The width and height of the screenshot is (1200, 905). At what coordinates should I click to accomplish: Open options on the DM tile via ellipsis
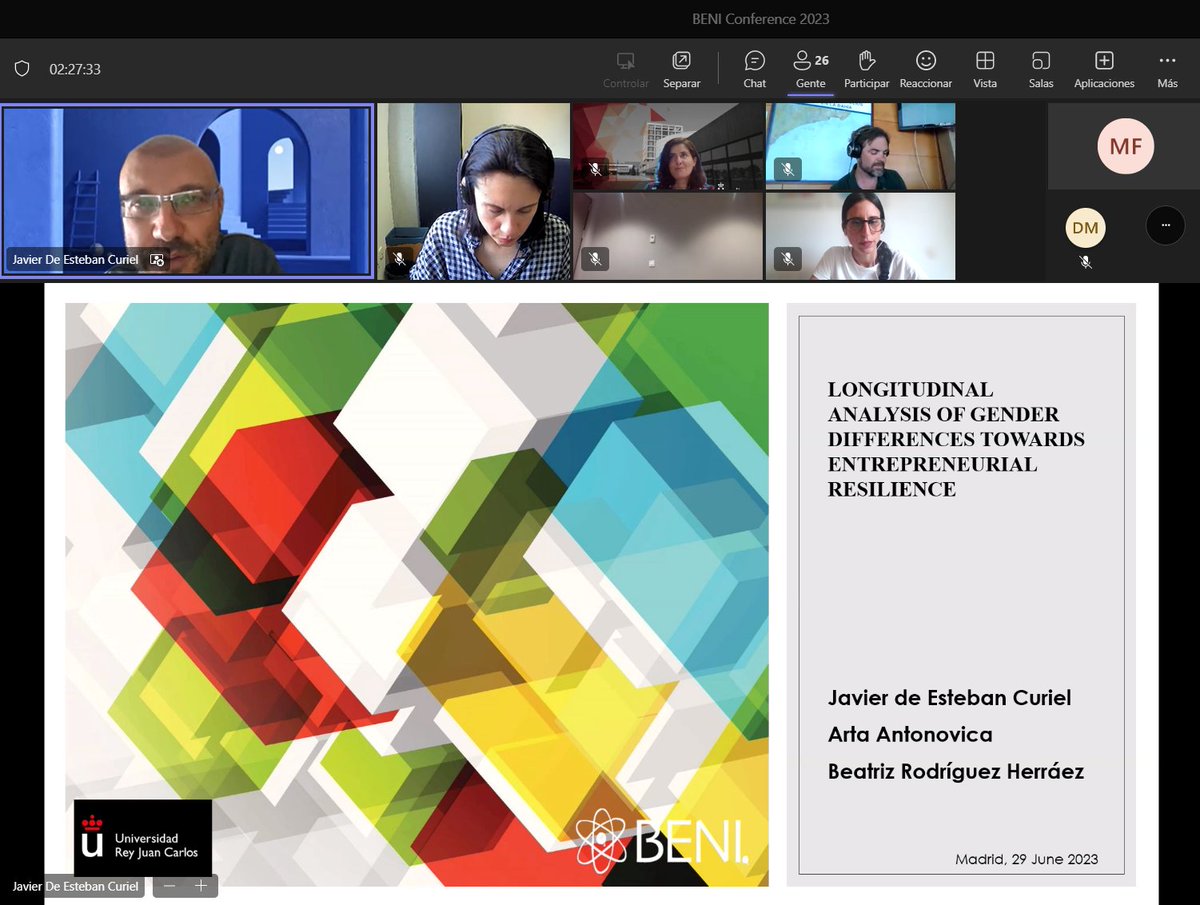(x=1164, y=226)
